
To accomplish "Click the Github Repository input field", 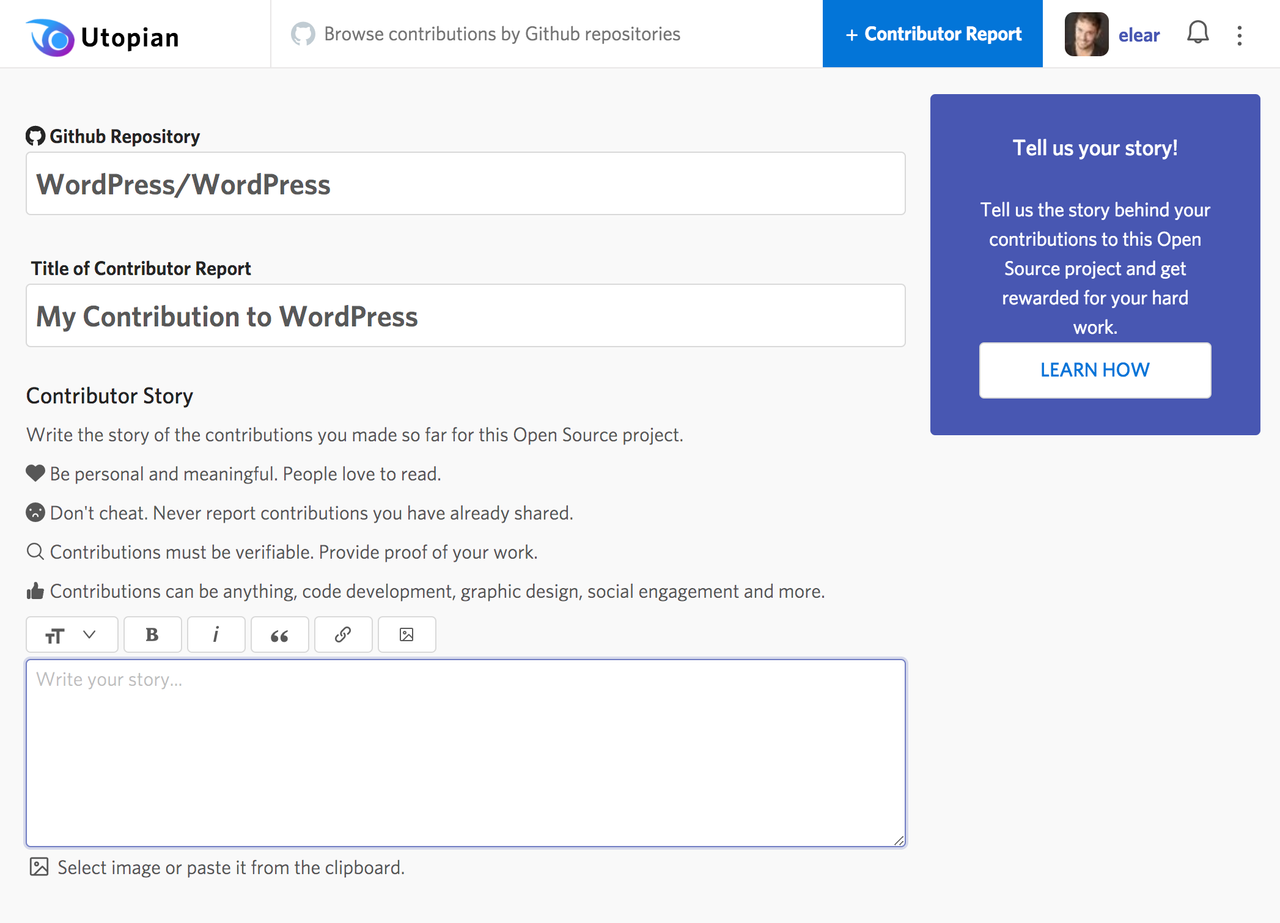I will (466, 184).
